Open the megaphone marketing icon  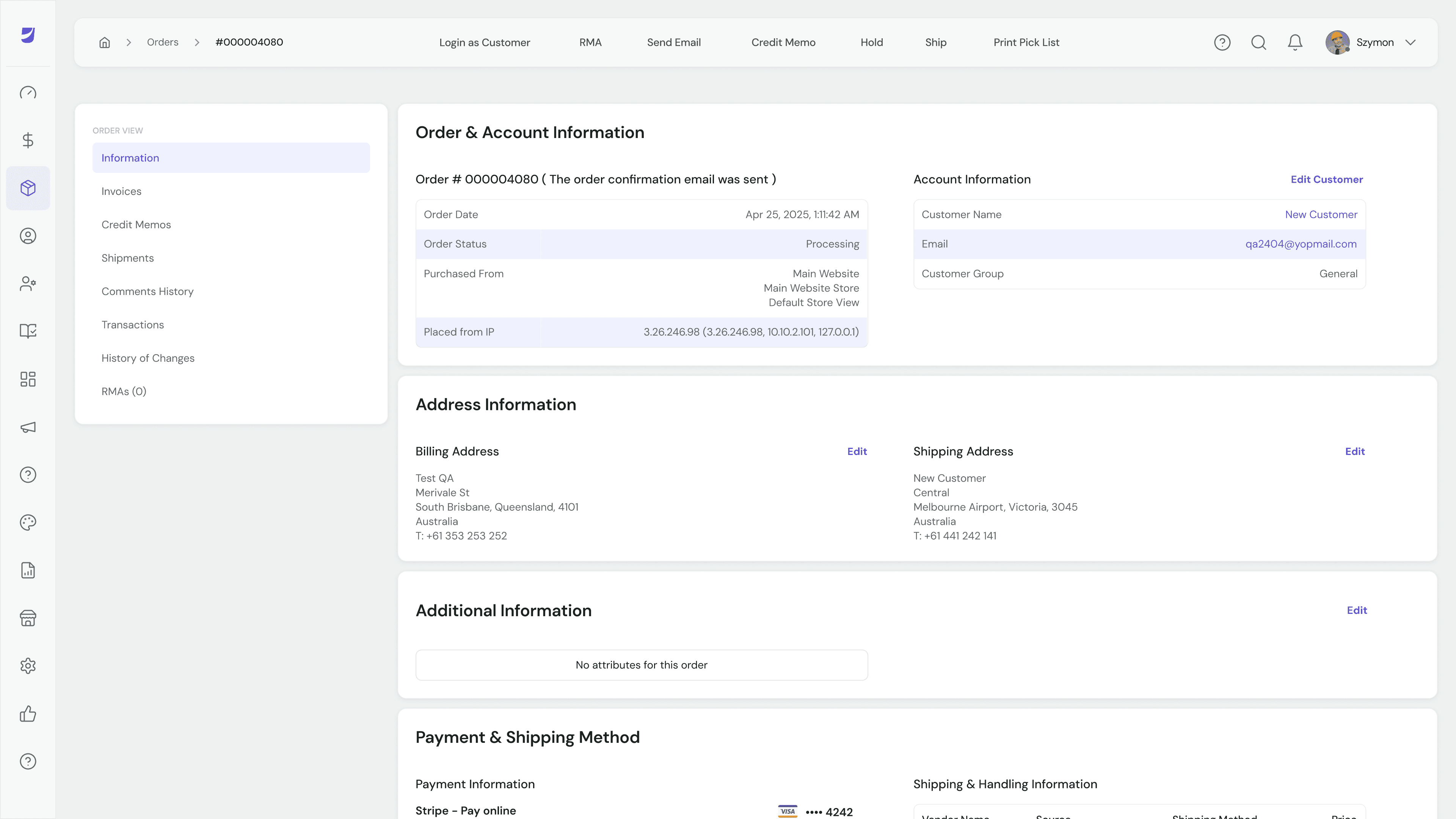point(28,427)
